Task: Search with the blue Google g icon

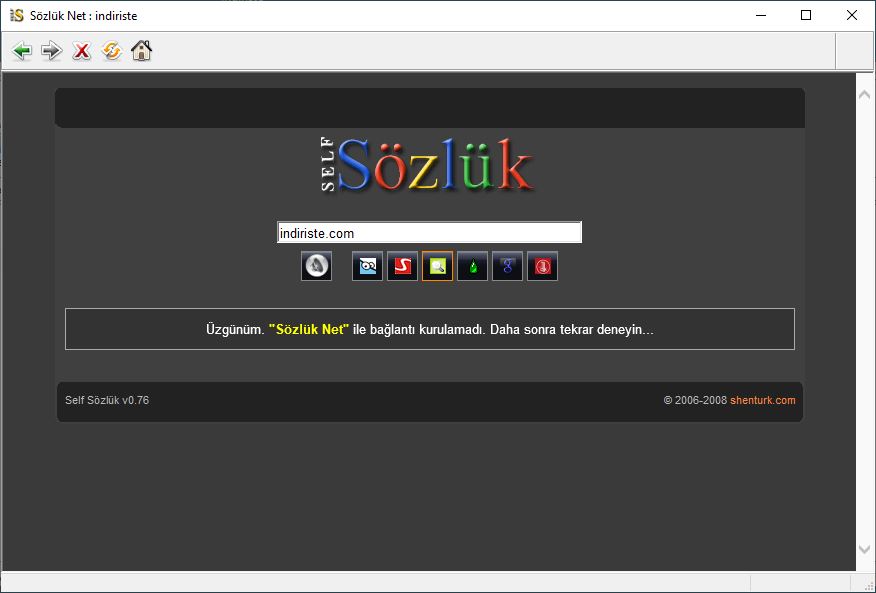Action: tap(507, 266)
